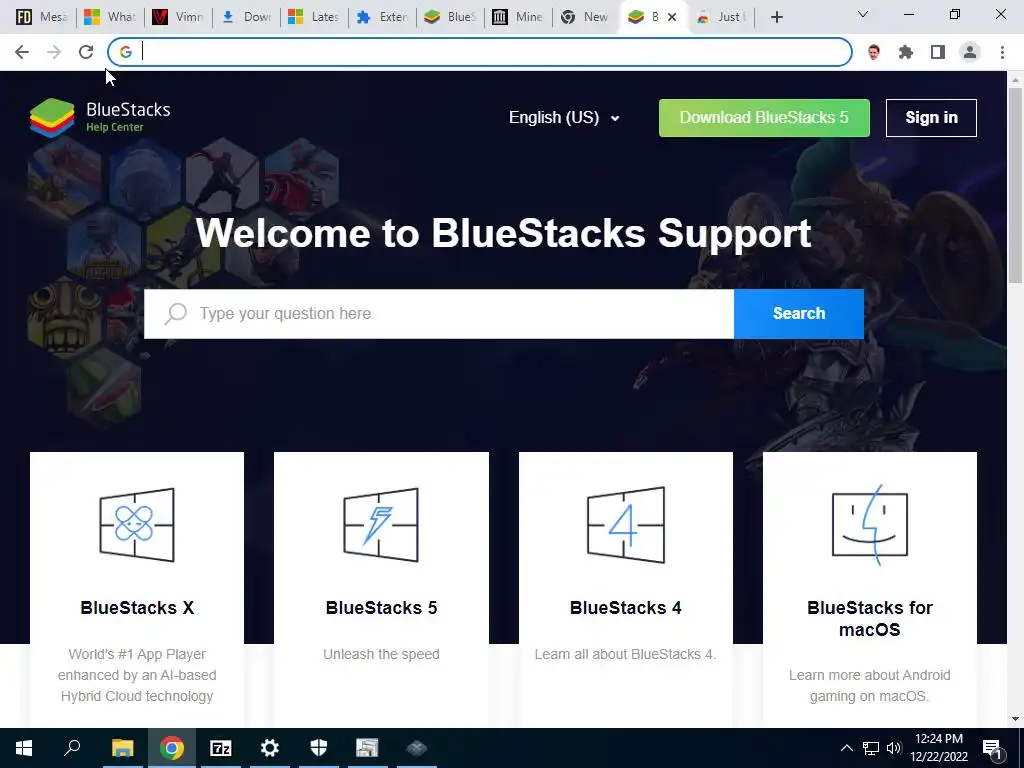Click the Welcome to BlueStacks Support heading
The width and height of the screenshot is (1024, 768).
pos(504,233)
